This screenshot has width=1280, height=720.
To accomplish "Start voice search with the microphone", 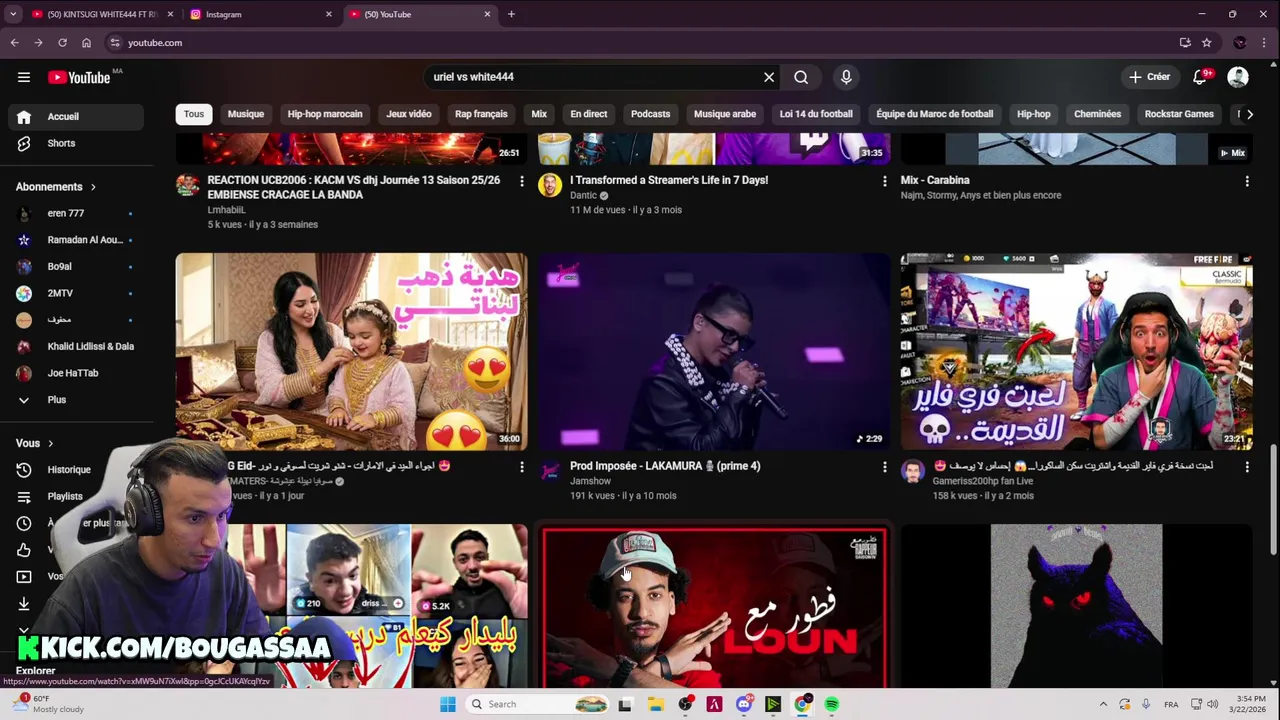I will point(846,77).
